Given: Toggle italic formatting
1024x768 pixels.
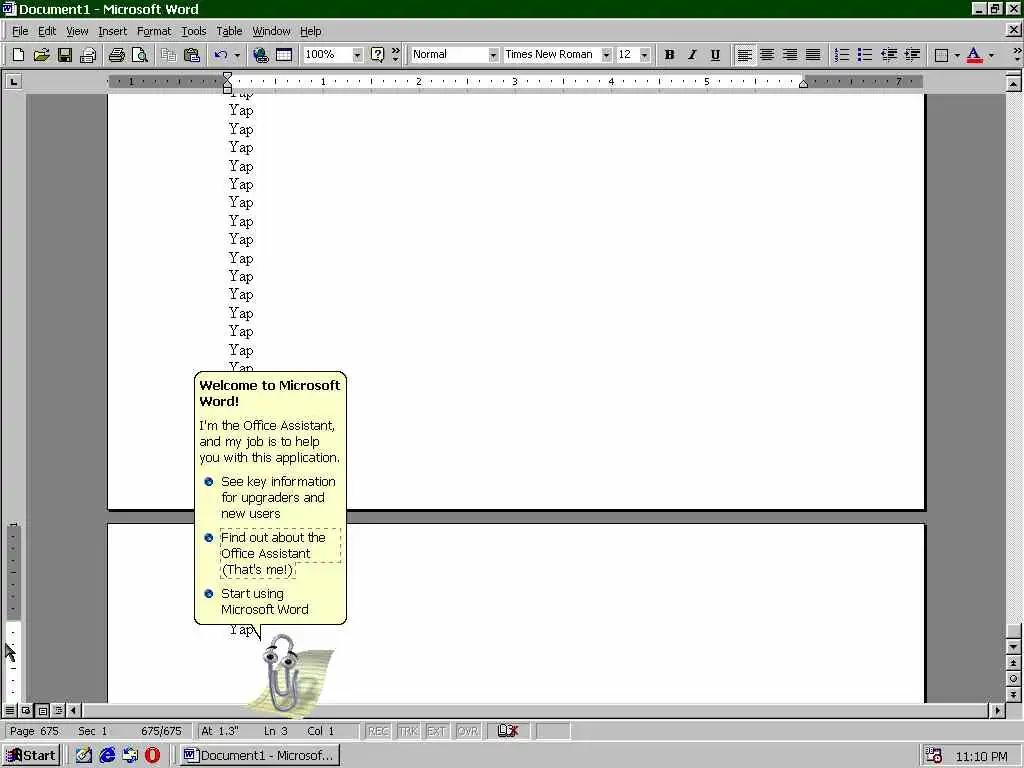Looking at the screenshot, I should 692,55.
